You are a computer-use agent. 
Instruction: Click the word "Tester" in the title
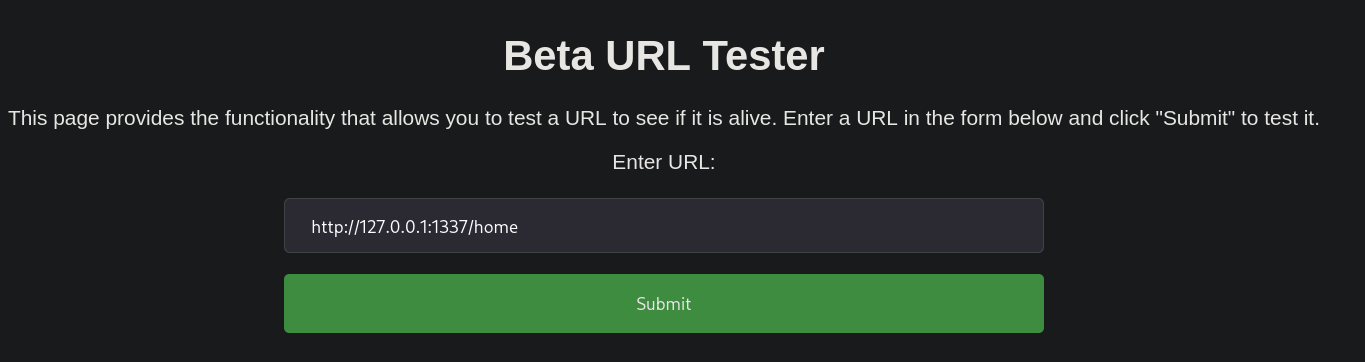coord(764,56)
